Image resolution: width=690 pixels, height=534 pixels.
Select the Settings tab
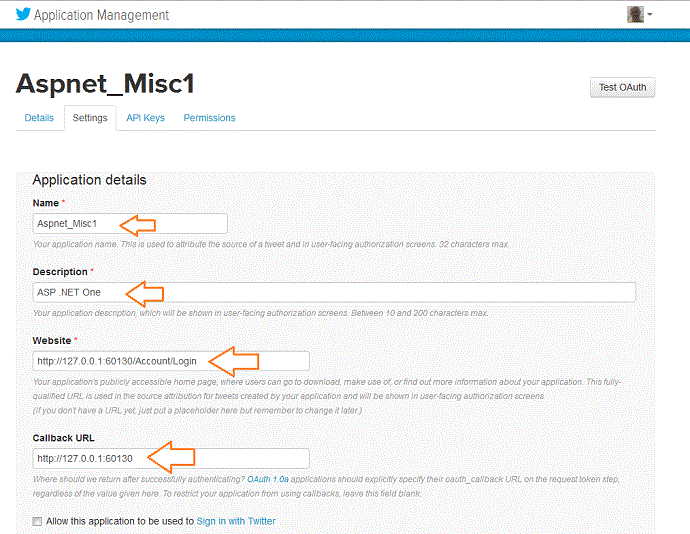point(90,118)
